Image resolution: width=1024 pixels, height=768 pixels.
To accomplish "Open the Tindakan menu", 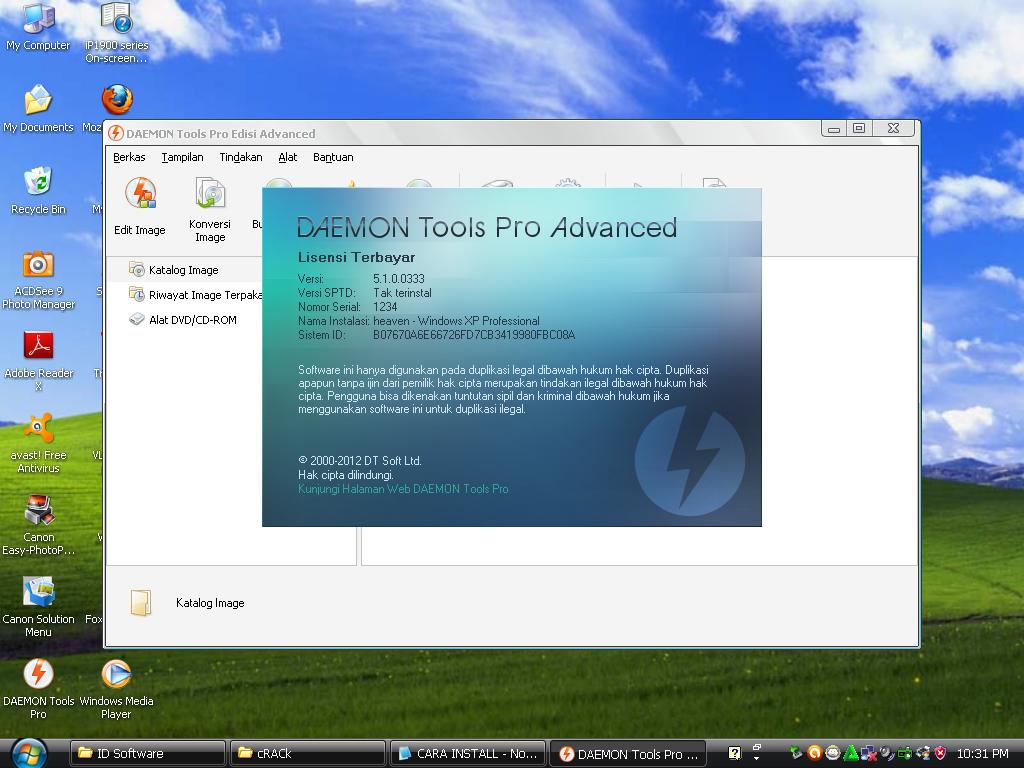I will click(240, 157).
